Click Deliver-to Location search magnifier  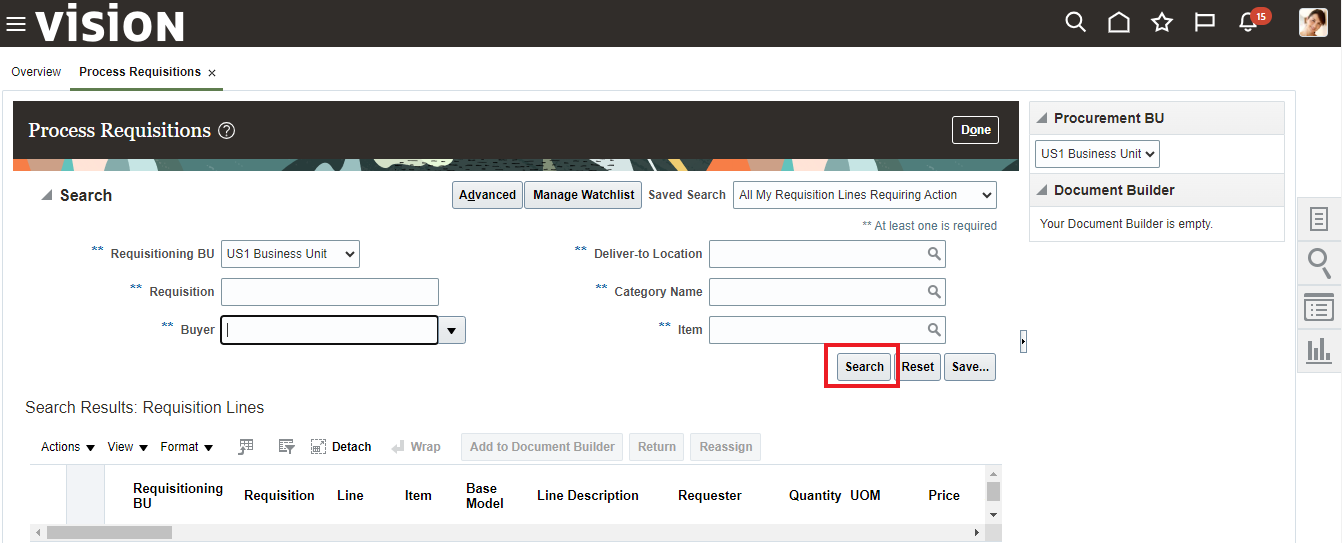coord(934,254)
